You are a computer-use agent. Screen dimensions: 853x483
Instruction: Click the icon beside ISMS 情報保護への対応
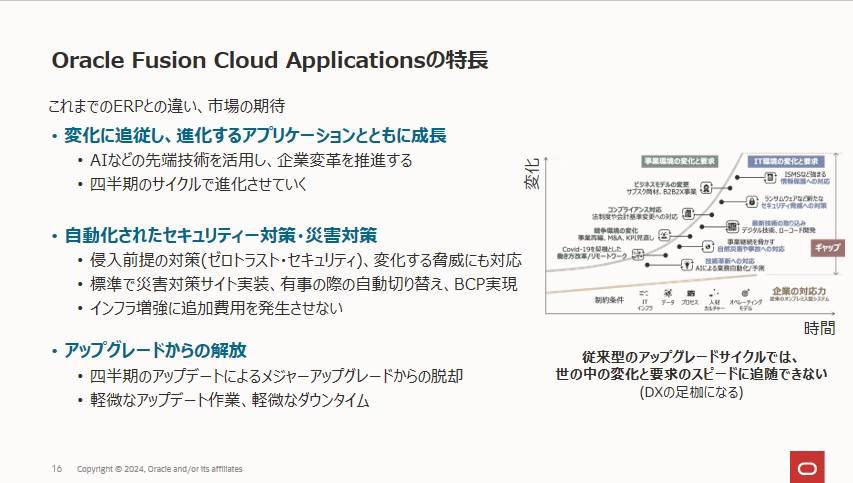770,177
